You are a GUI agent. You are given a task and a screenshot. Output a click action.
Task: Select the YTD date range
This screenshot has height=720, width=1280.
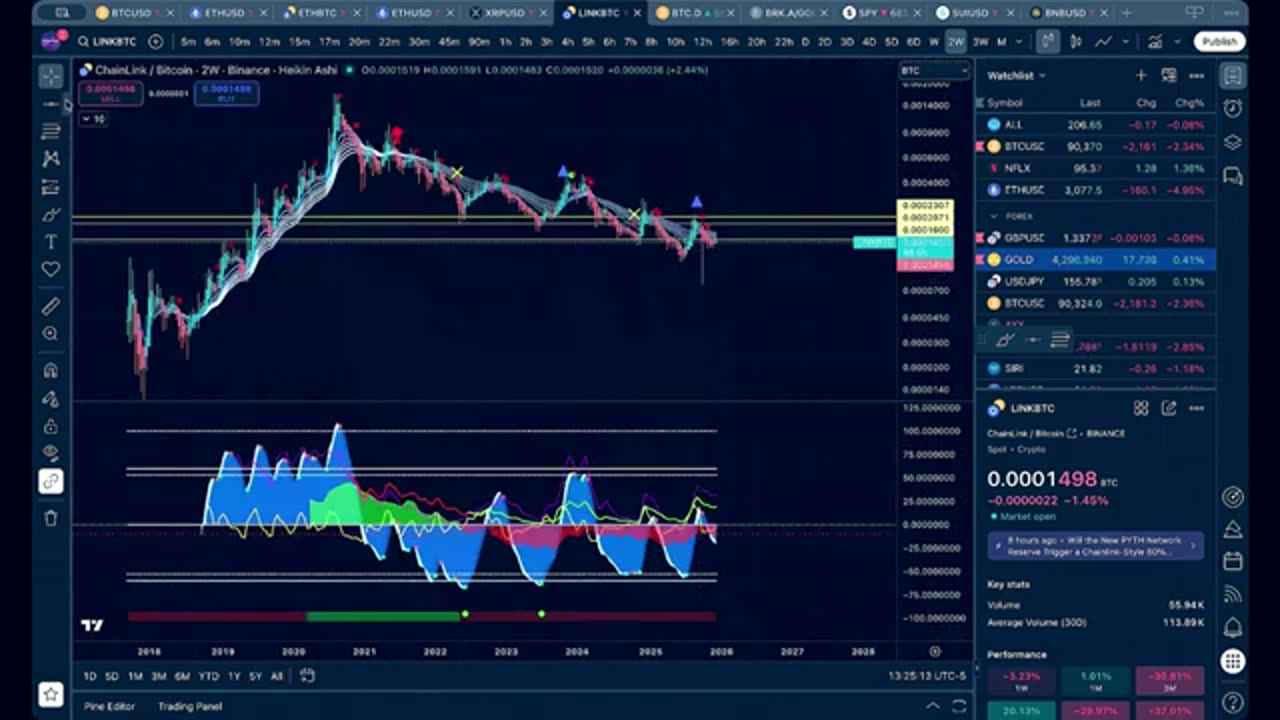click(x=208, y=676)
